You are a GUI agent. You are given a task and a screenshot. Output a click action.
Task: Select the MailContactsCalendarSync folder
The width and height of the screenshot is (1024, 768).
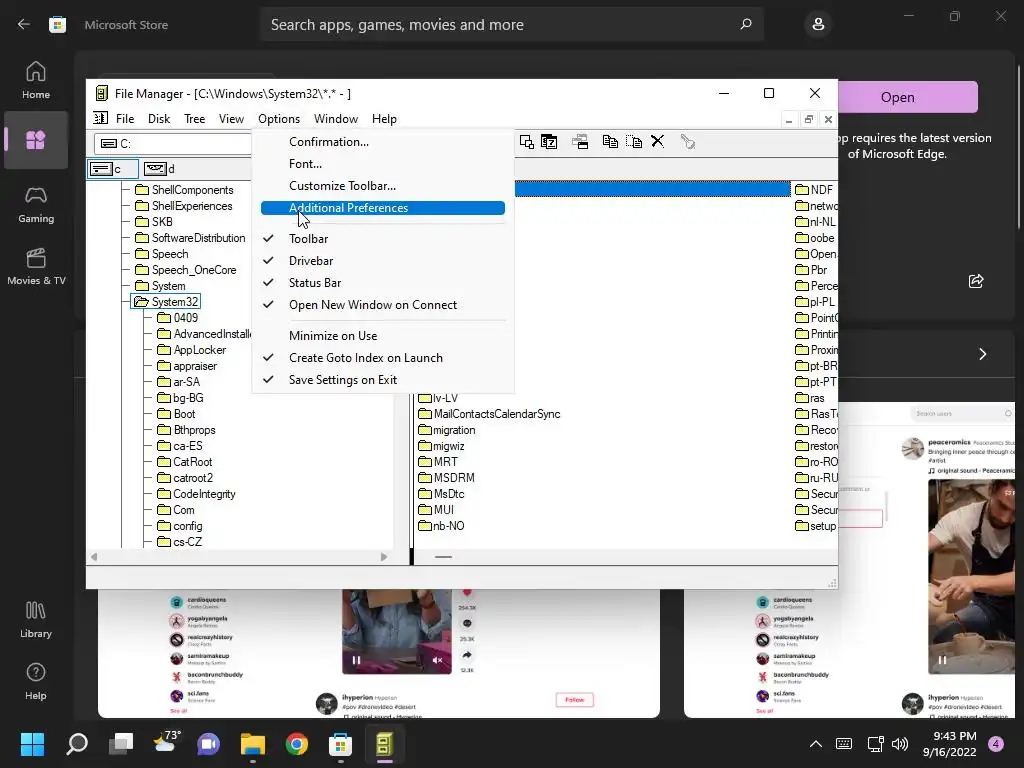pyautogui.click(x=489, y=414)
